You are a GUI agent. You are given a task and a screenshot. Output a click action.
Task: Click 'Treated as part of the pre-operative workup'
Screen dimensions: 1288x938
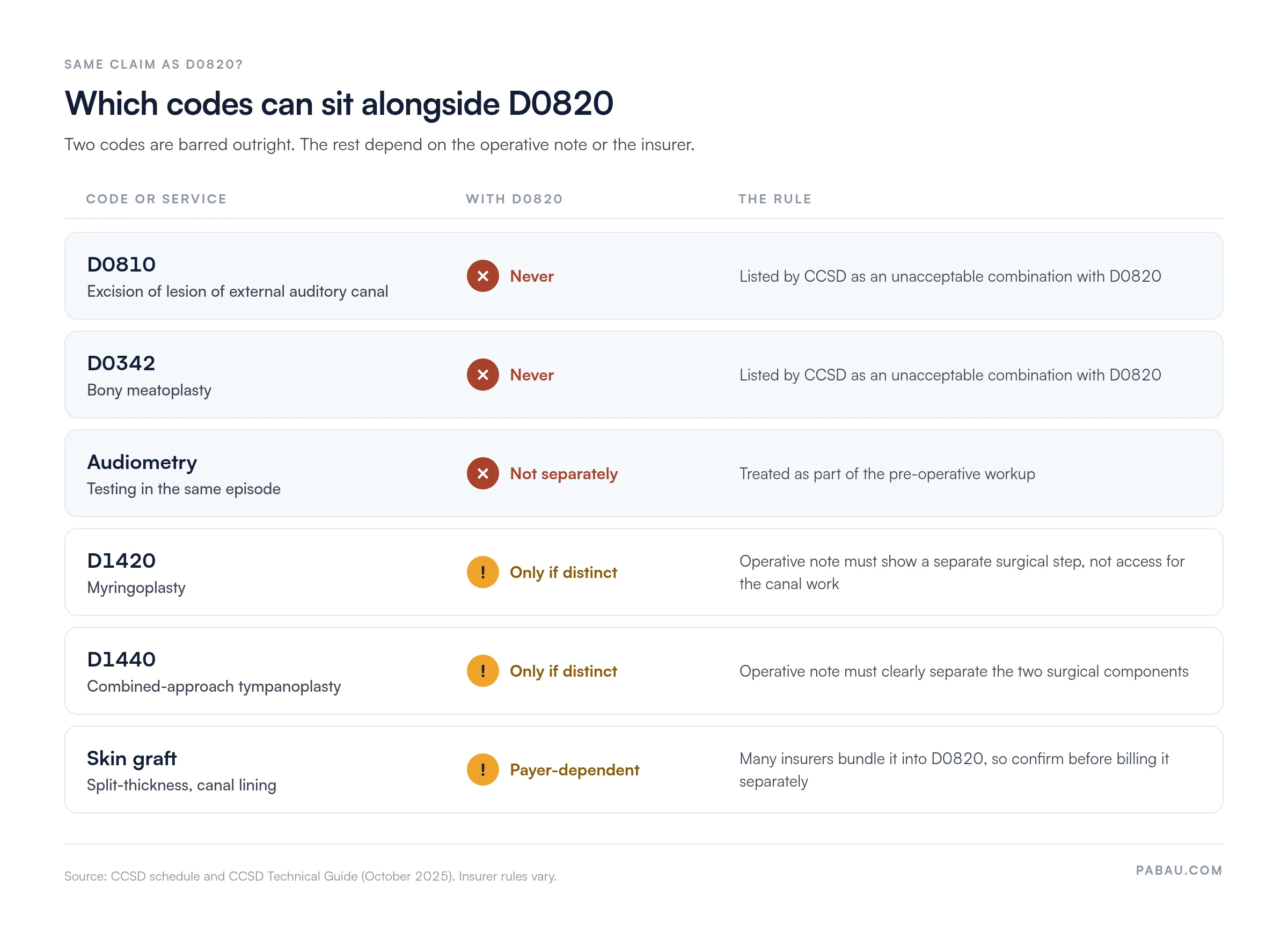pyautogui.click(x=887, y=474)
